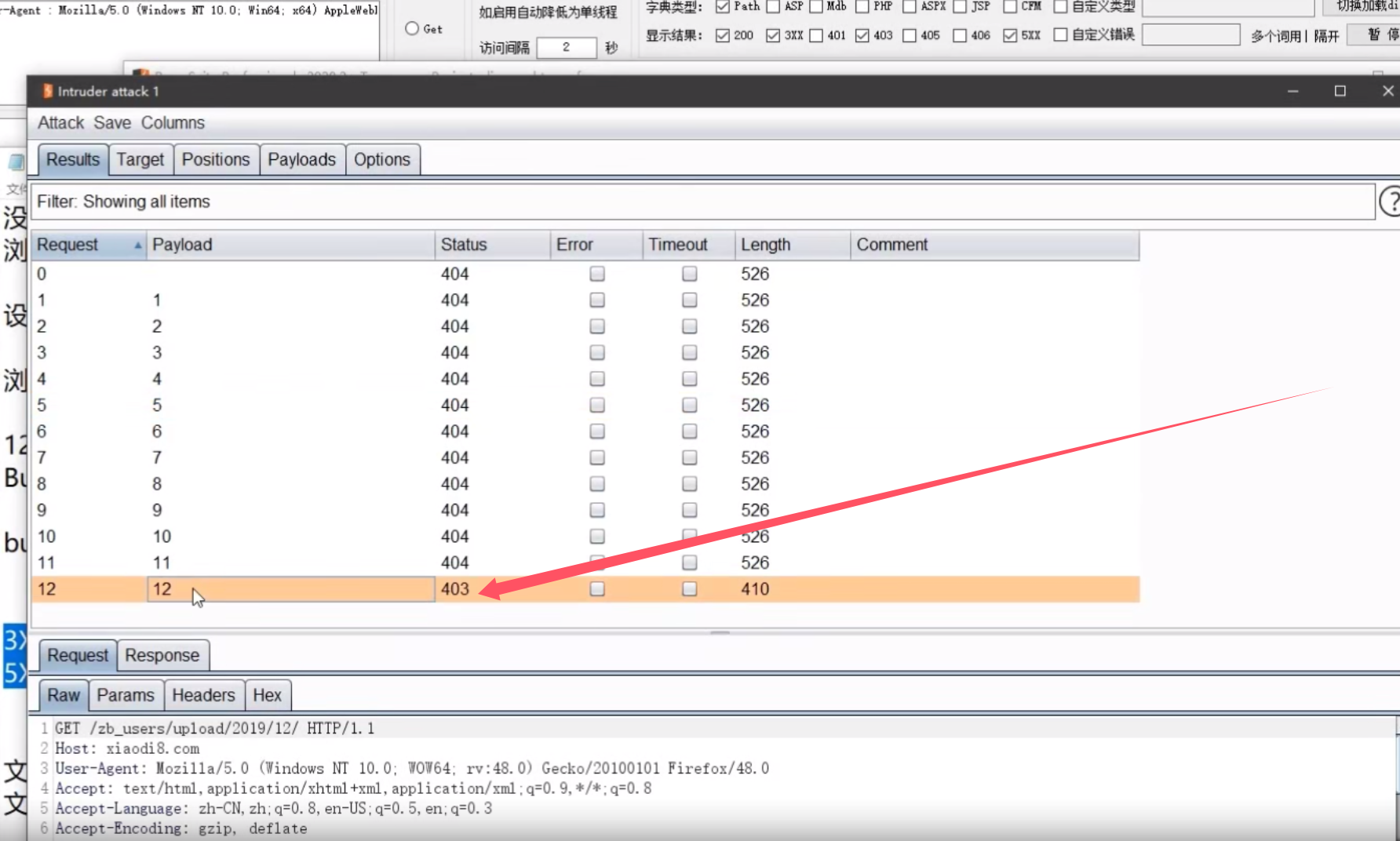Switch to the Results tab
This screenshot has height=841, width=1400.
(73, 159)
